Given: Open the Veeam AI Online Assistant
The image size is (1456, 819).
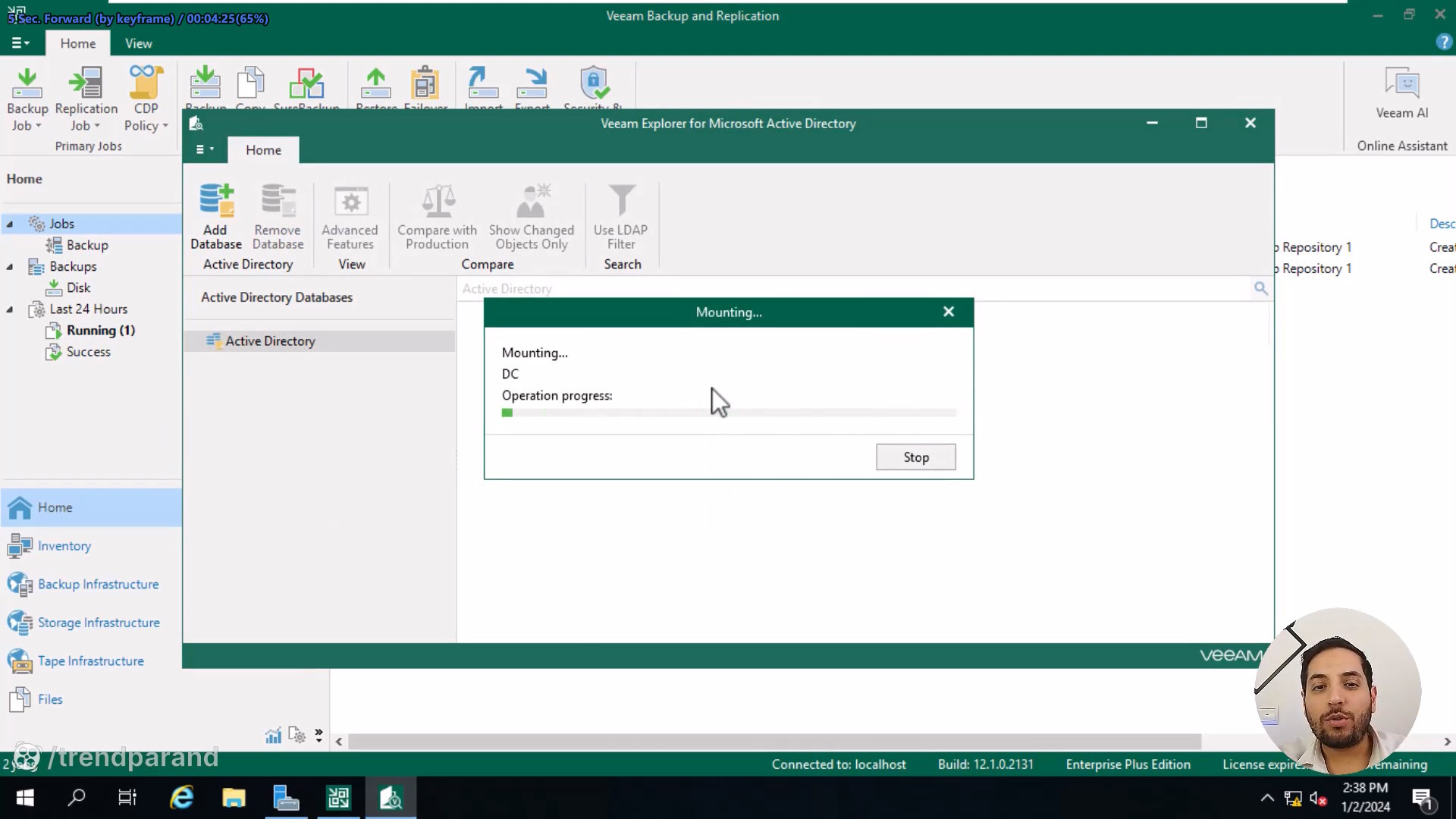Looking at the screenshot, I should 1401,95.
